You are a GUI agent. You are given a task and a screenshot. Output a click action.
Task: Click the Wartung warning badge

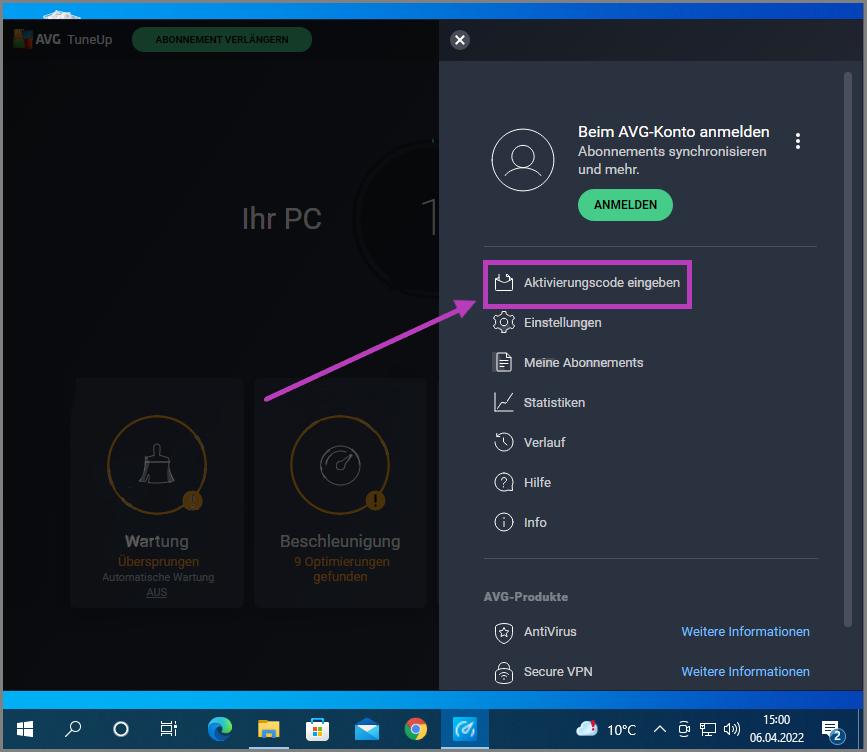tap(192, 501)
